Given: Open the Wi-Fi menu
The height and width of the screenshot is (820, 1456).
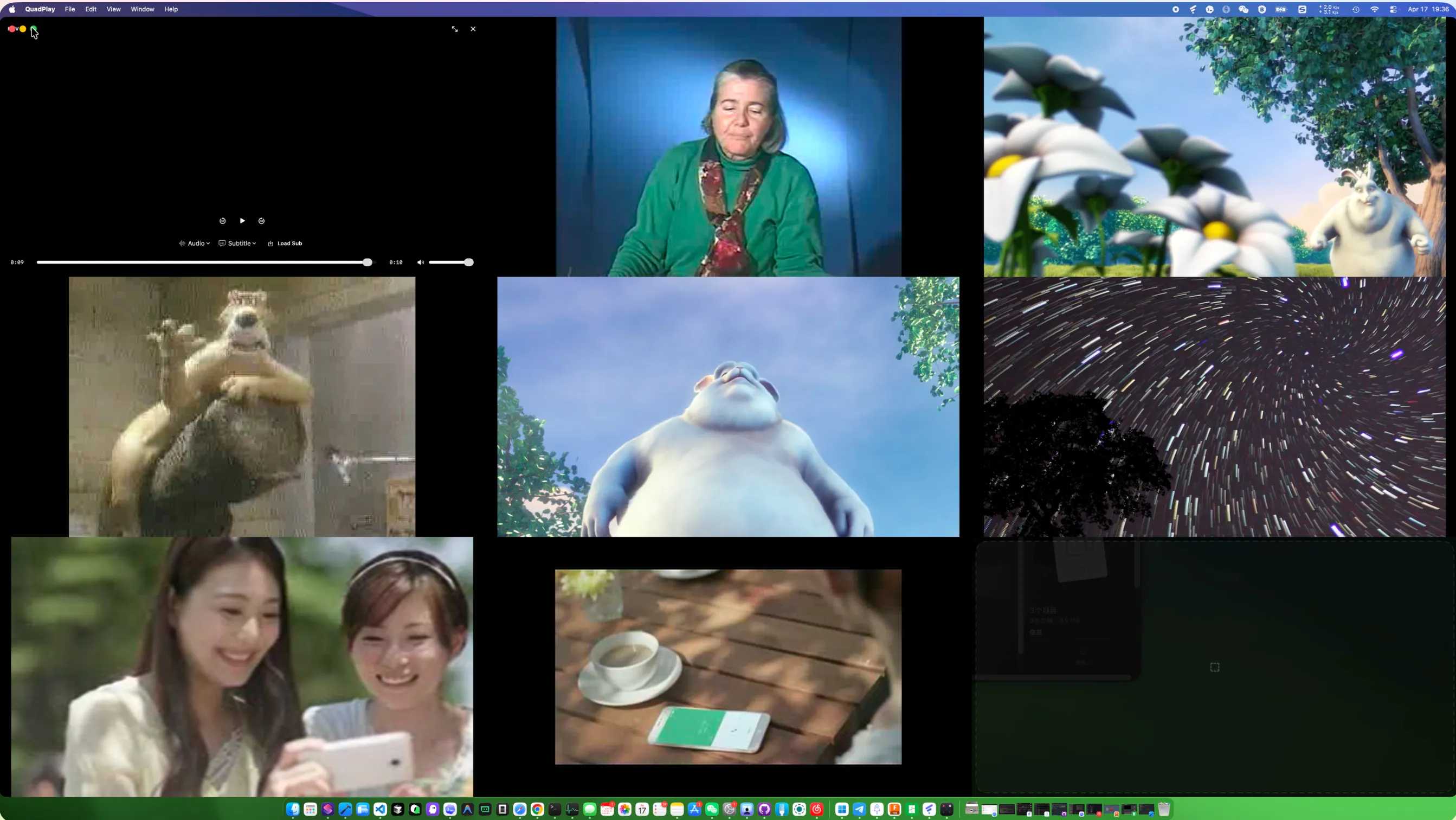Looking at the screenshot, I should point(1375,9).
